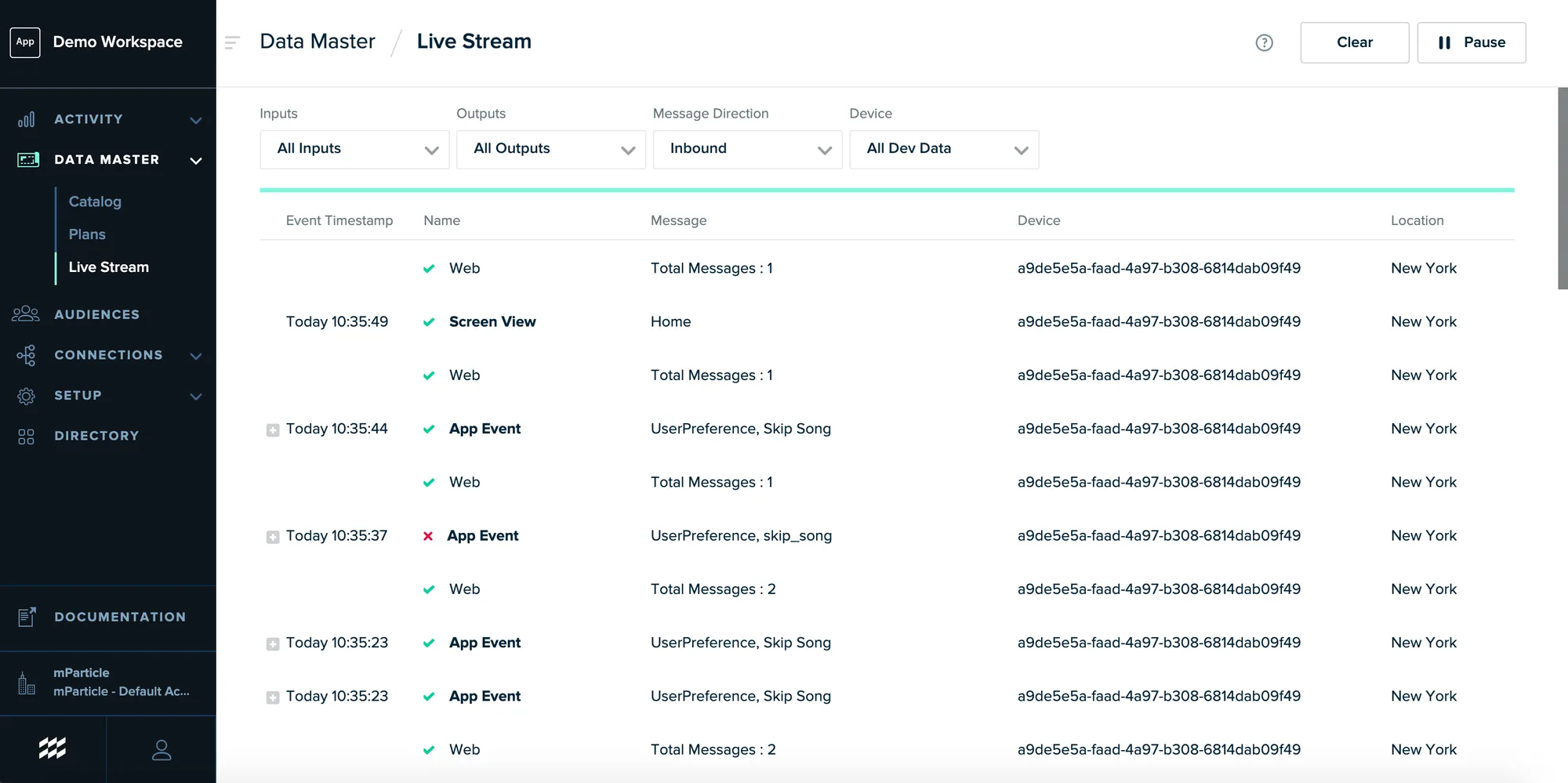Click the Documentation icon
This screenshot has width=1568, height=783.
[x=27, y=617]
